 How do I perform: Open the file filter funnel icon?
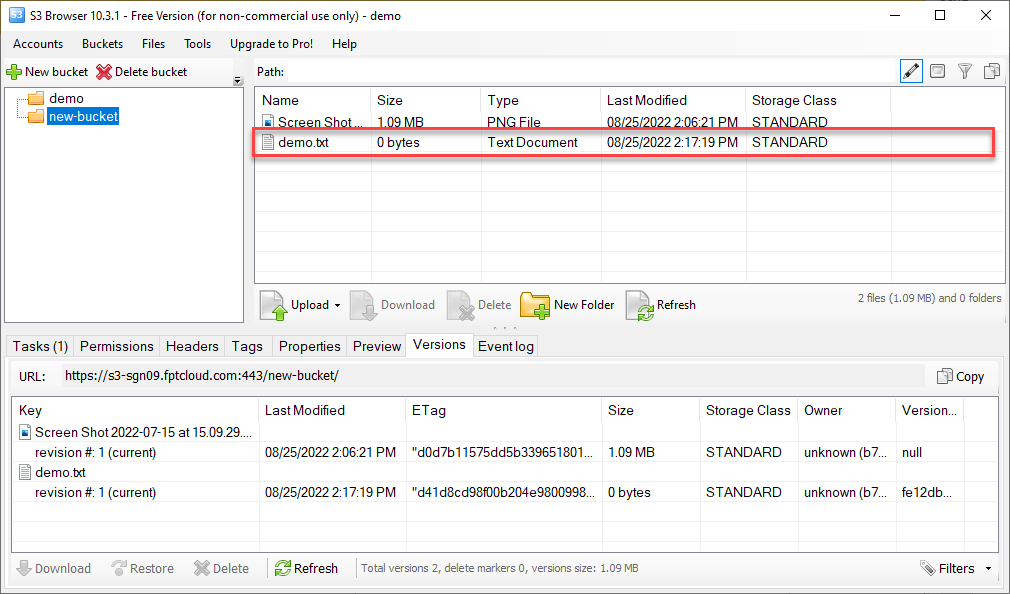click(x=964, y=71)
